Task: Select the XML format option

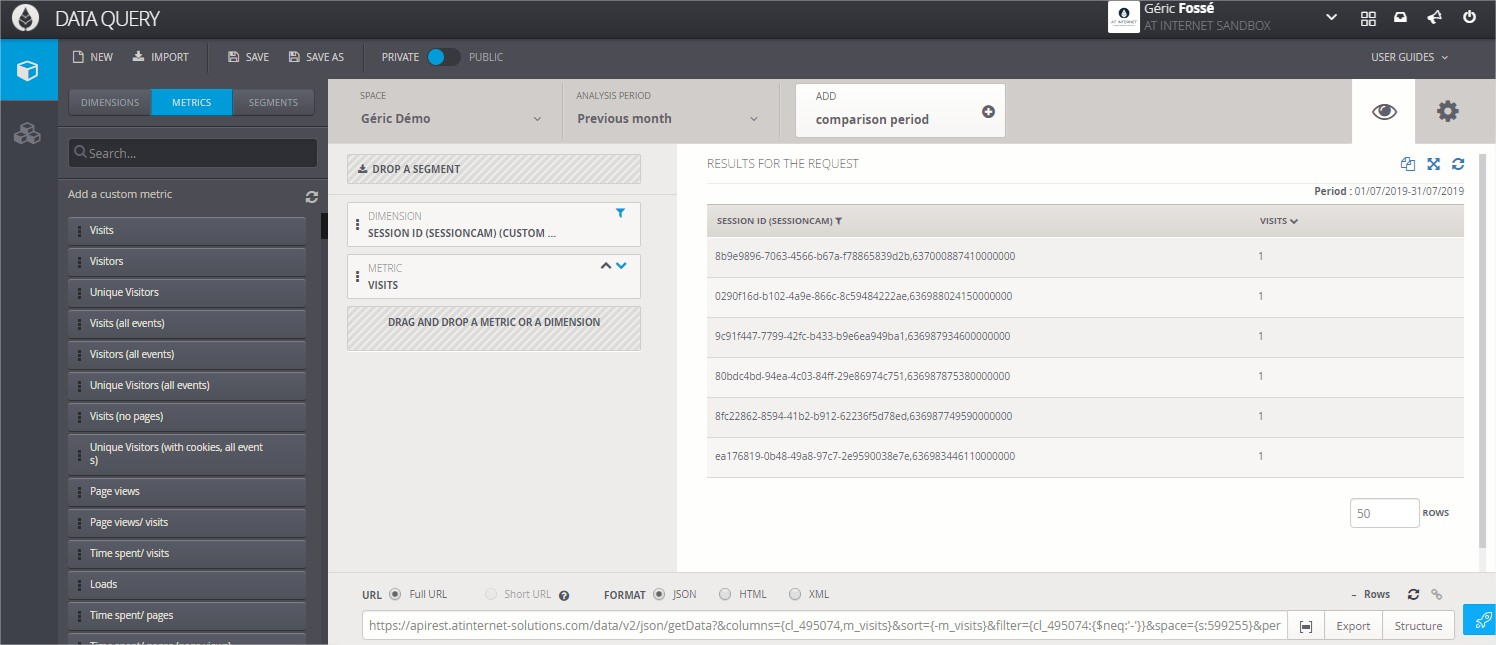Action: point(795,594)
